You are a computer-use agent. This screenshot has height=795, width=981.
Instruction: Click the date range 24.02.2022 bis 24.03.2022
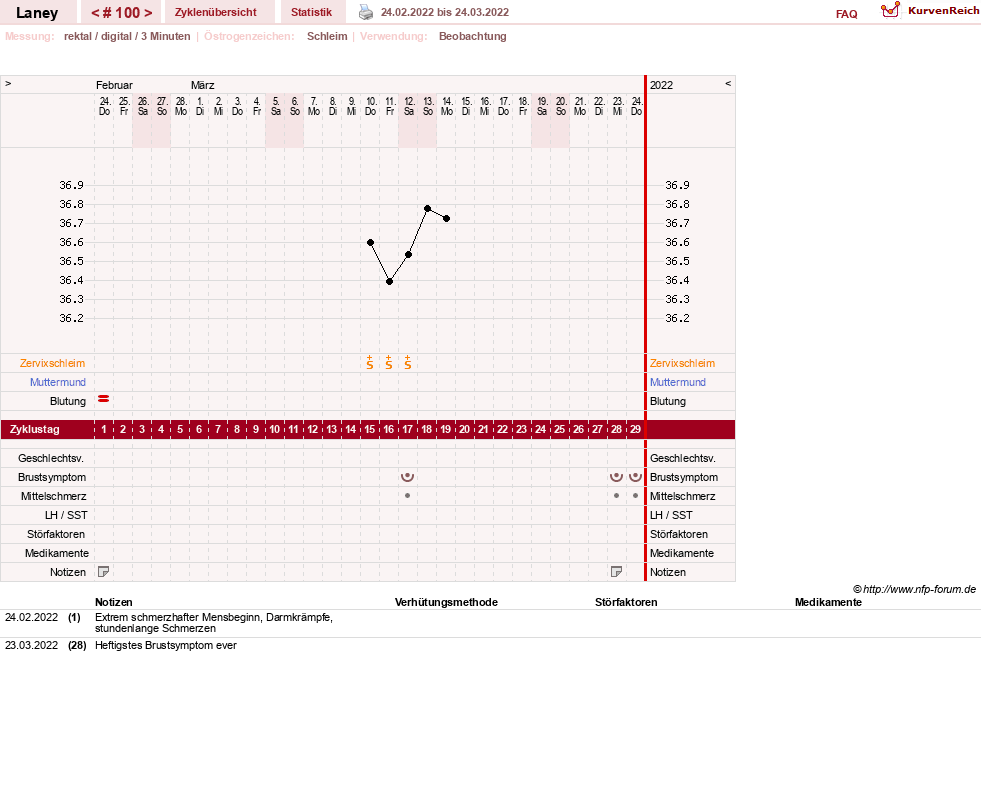click(x=445, y=12)
